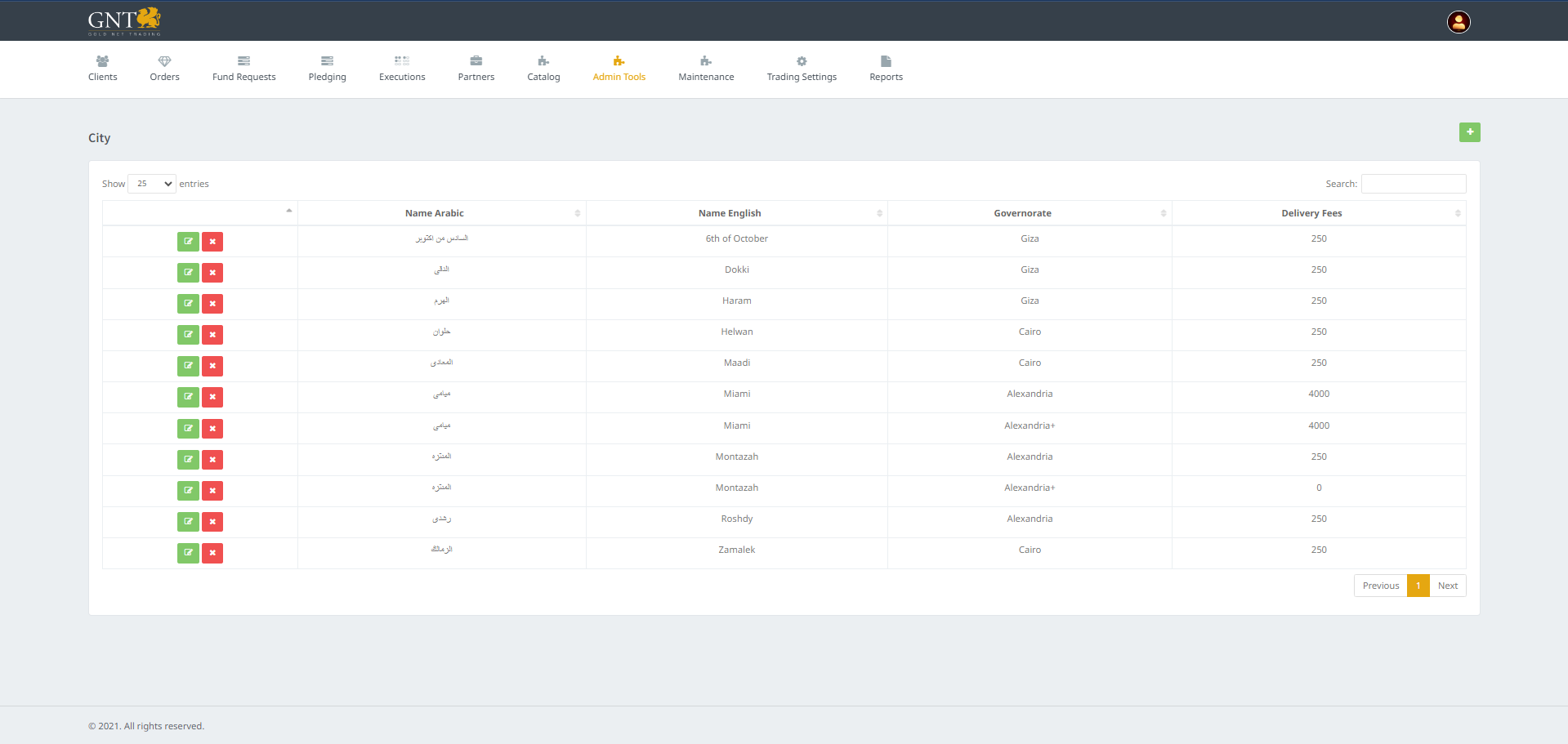Sort table by Governorate column

[1022, 213]
